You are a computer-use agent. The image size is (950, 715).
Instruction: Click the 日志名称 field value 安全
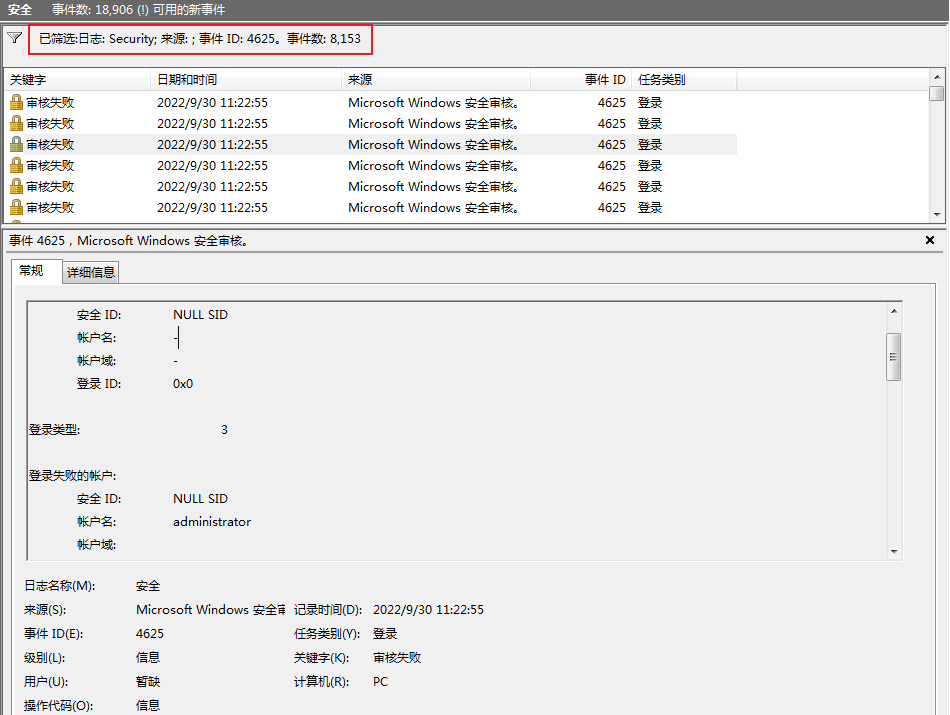point(148,586)
